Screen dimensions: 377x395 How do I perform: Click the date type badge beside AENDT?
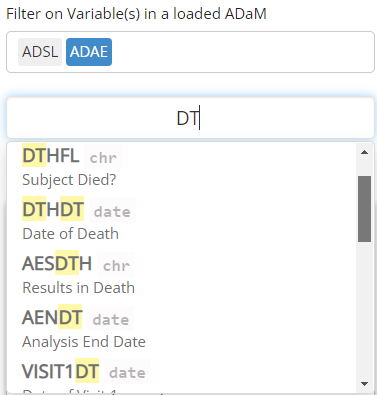click(111, 319)
